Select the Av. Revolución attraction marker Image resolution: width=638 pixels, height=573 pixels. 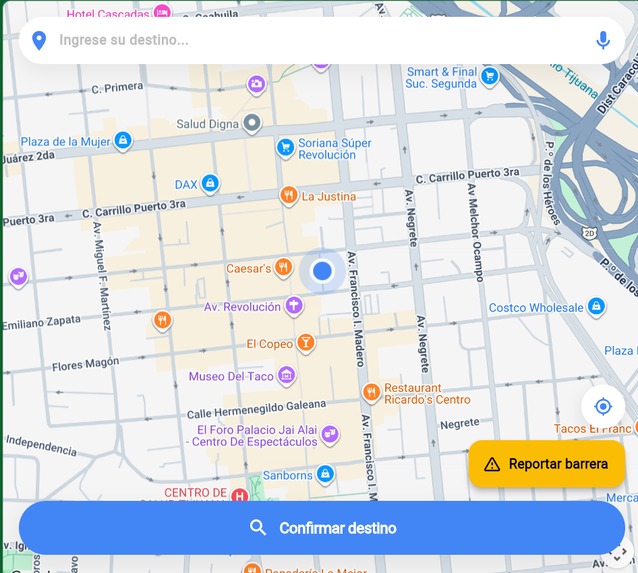[x=294, y=306]
